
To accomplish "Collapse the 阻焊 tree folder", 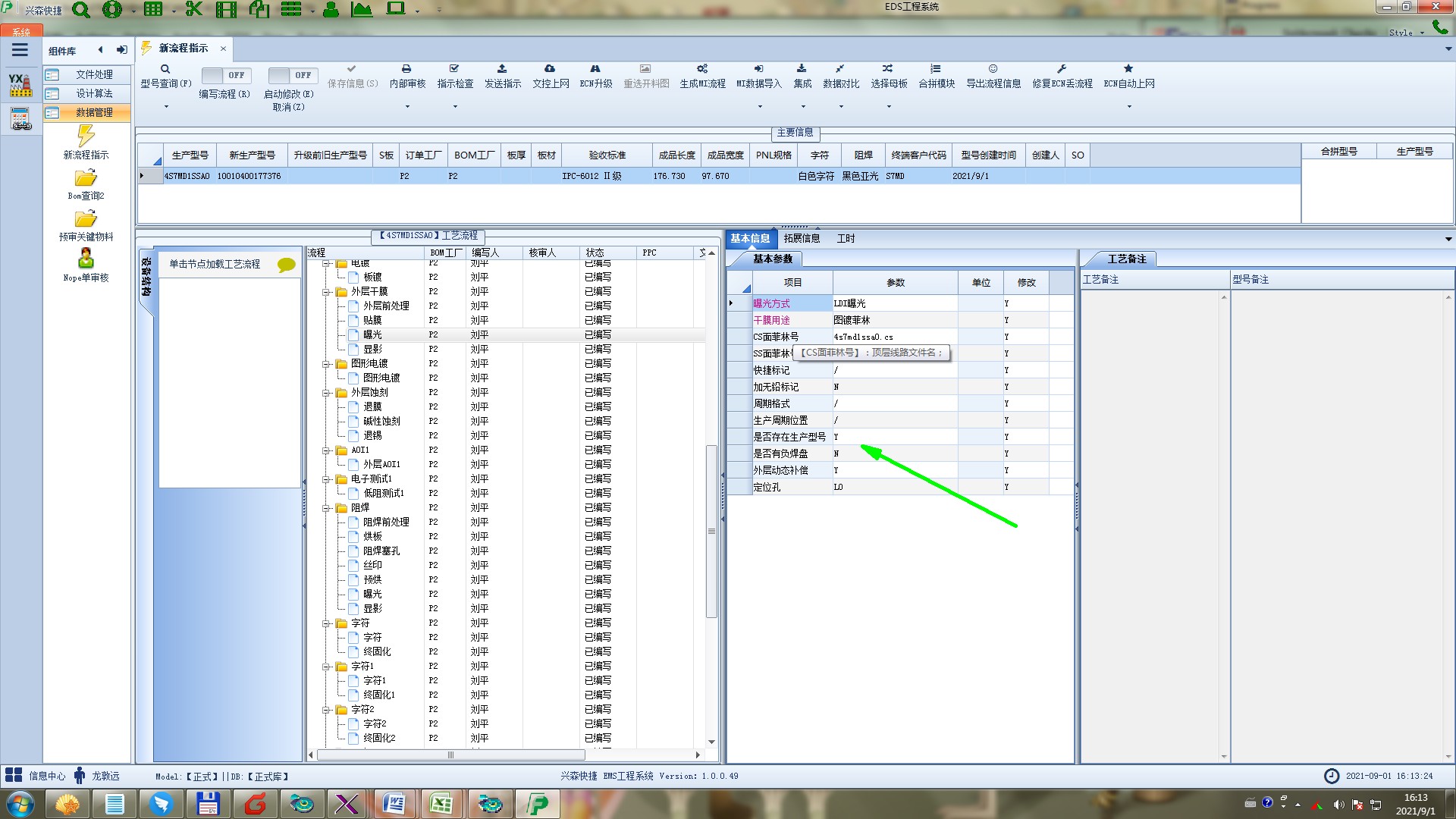I will (327, 508).
